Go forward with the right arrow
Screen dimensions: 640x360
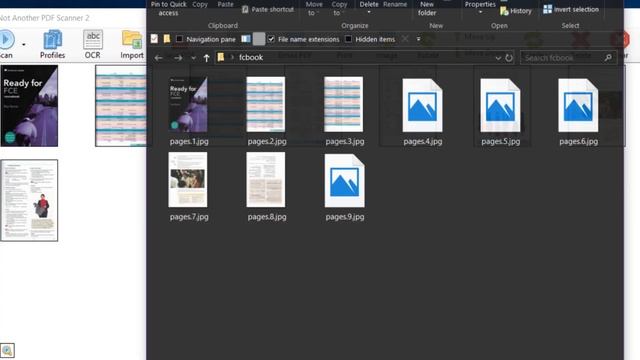tap(178, 58)
